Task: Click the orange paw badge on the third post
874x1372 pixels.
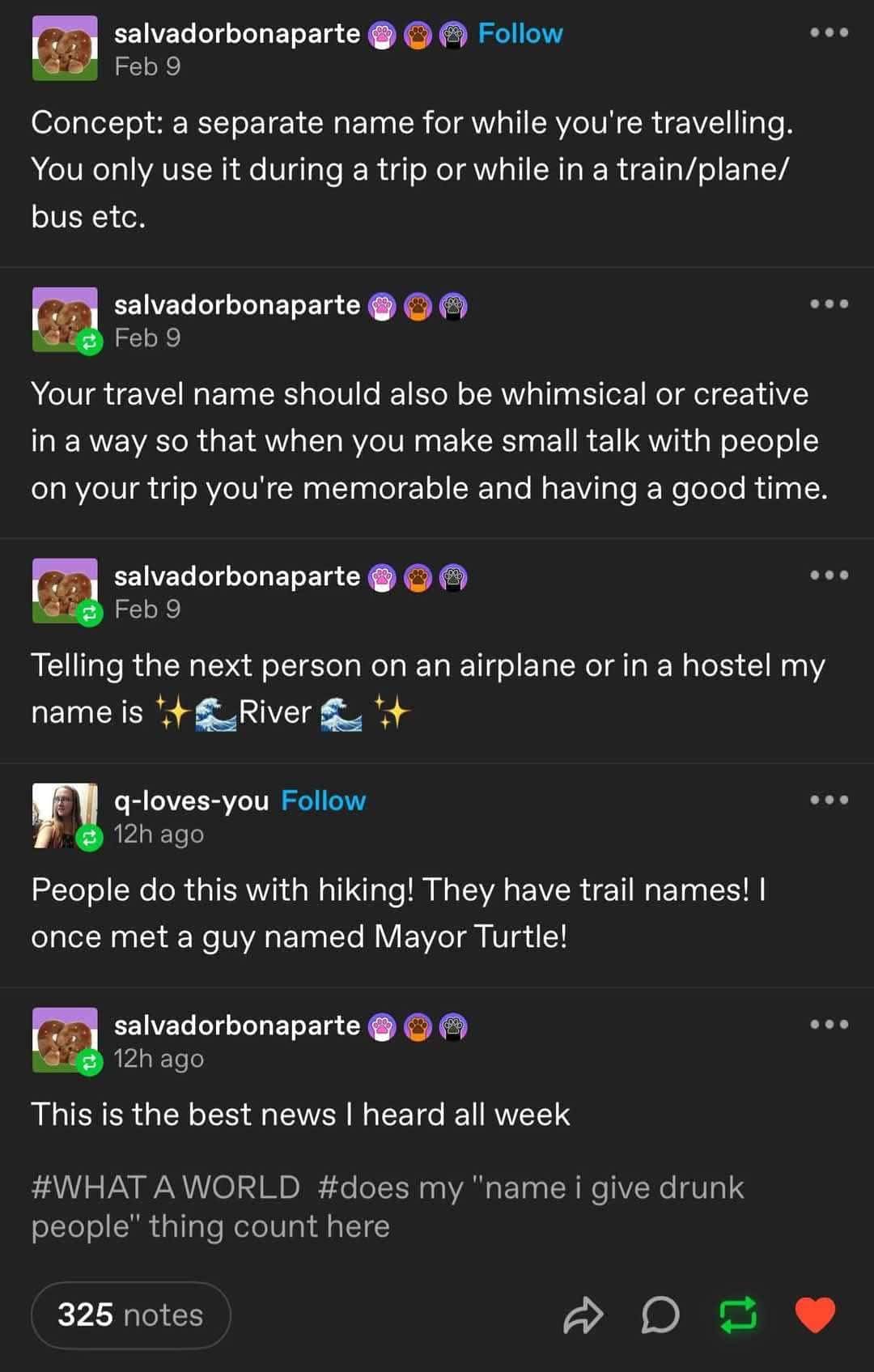Action: tap(419, 576)
